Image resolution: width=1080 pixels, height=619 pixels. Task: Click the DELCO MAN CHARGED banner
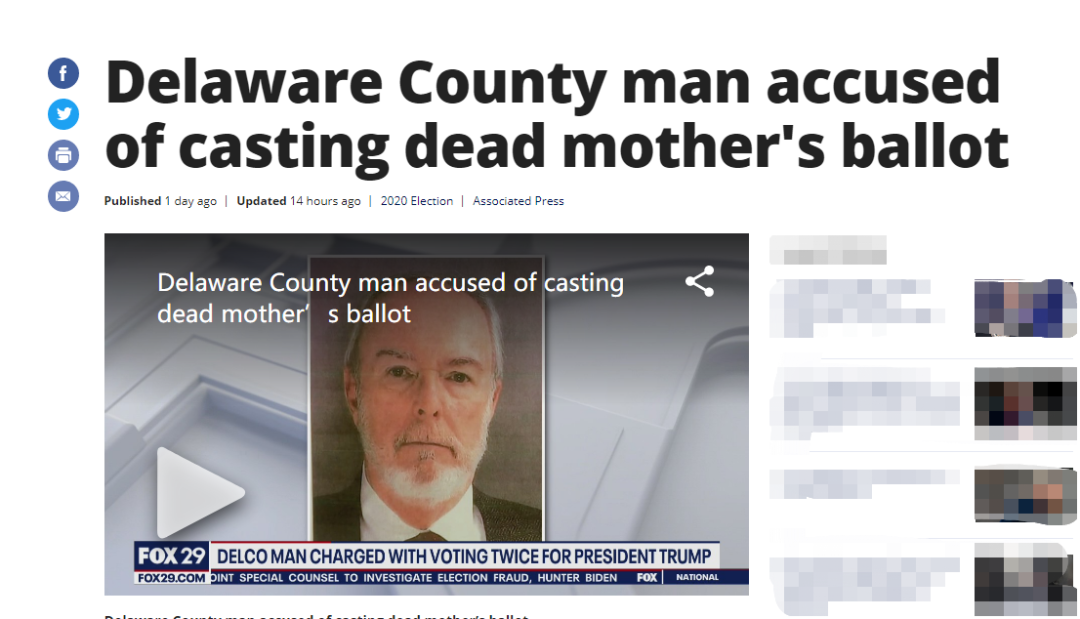click(x=464, y=556)
